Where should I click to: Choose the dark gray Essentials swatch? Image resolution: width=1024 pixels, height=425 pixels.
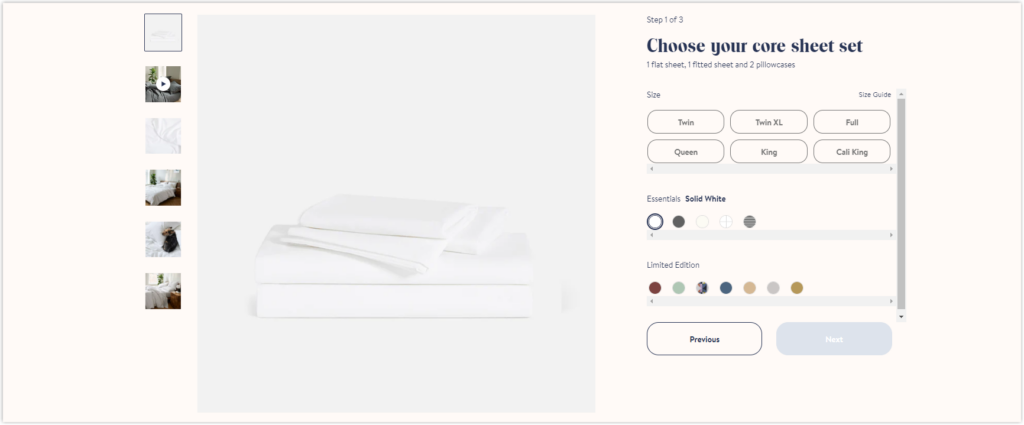coord(679,221)
